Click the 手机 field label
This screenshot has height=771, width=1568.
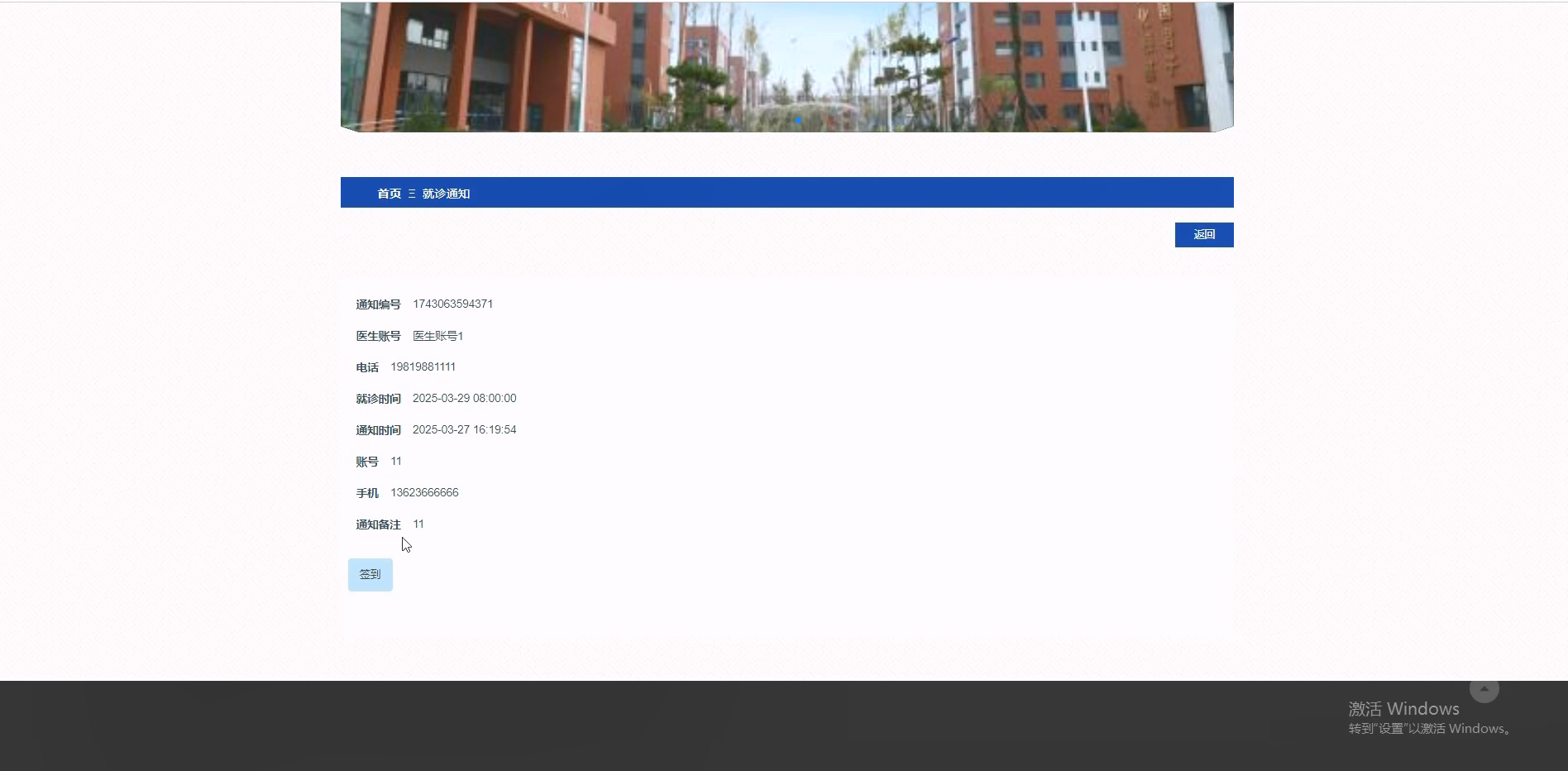point(367,493)
